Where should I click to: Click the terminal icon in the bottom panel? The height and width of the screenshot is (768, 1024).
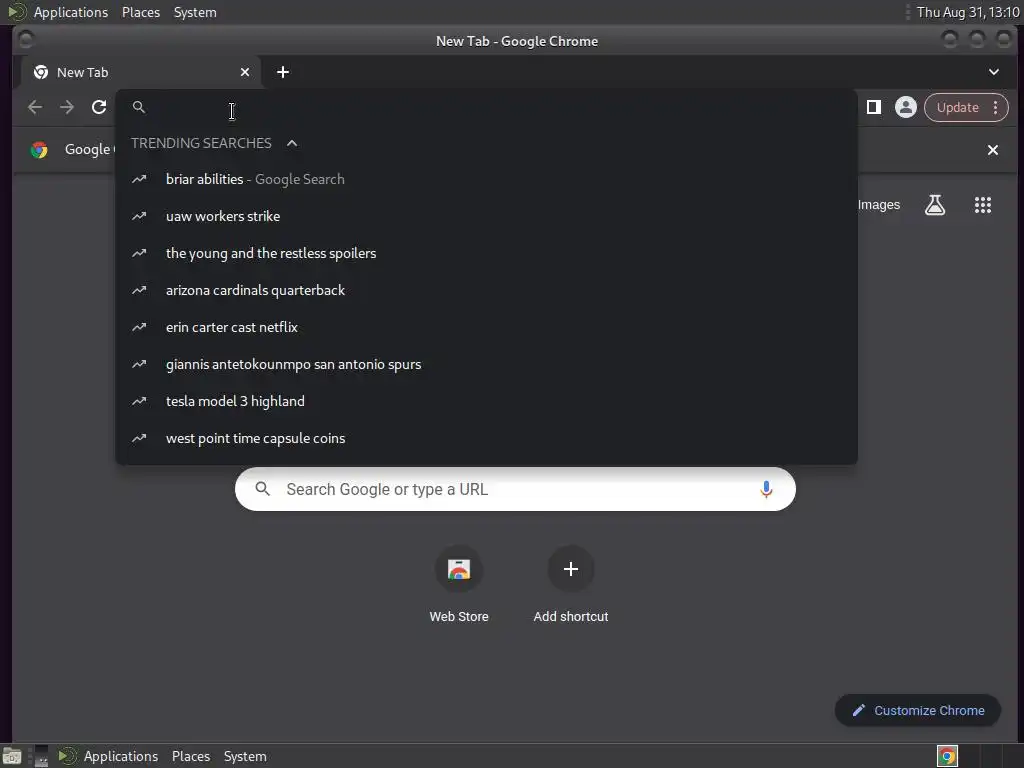(x=41, y=756)
